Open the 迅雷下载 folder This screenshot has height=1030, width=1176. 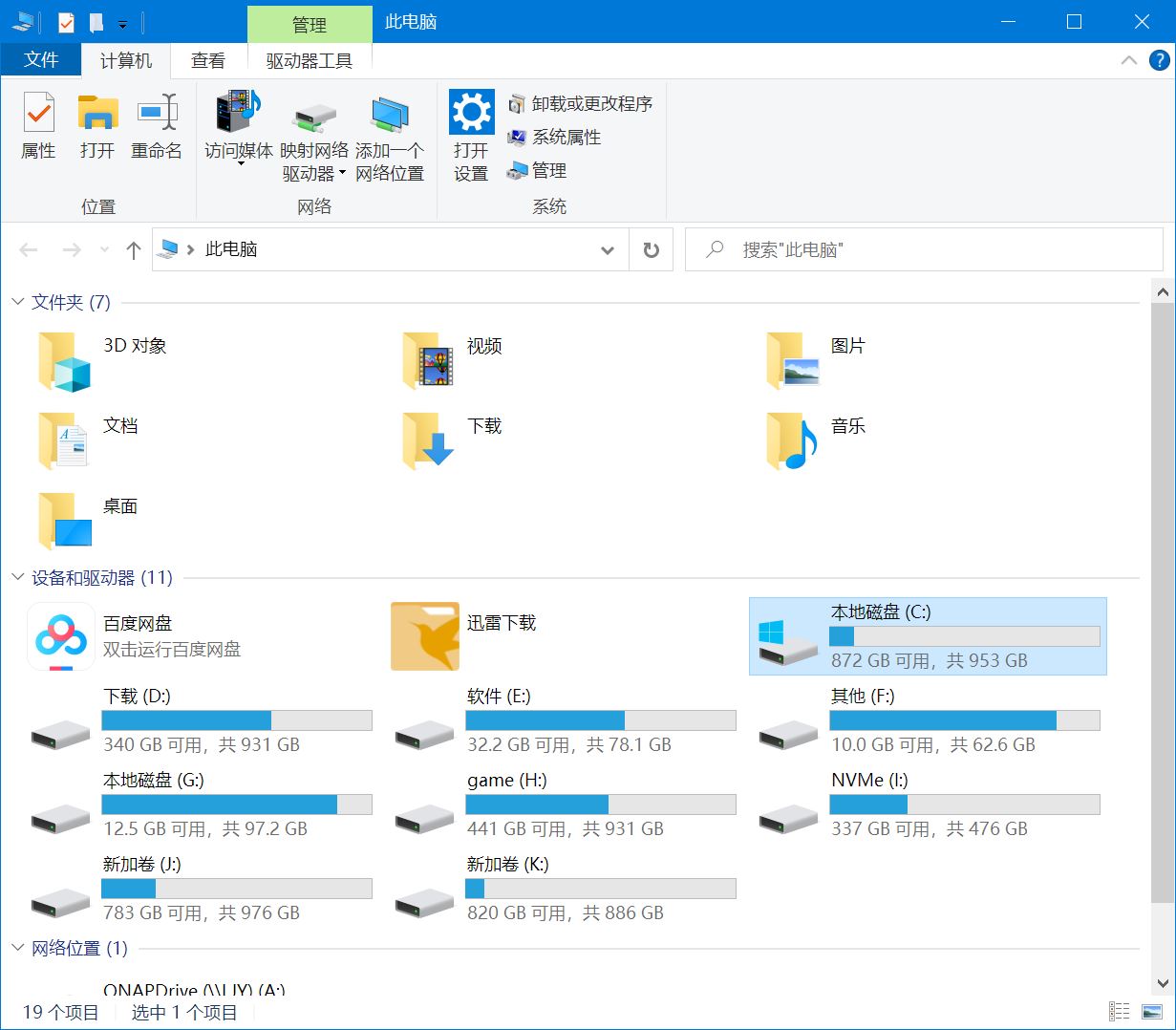point(424,635)
